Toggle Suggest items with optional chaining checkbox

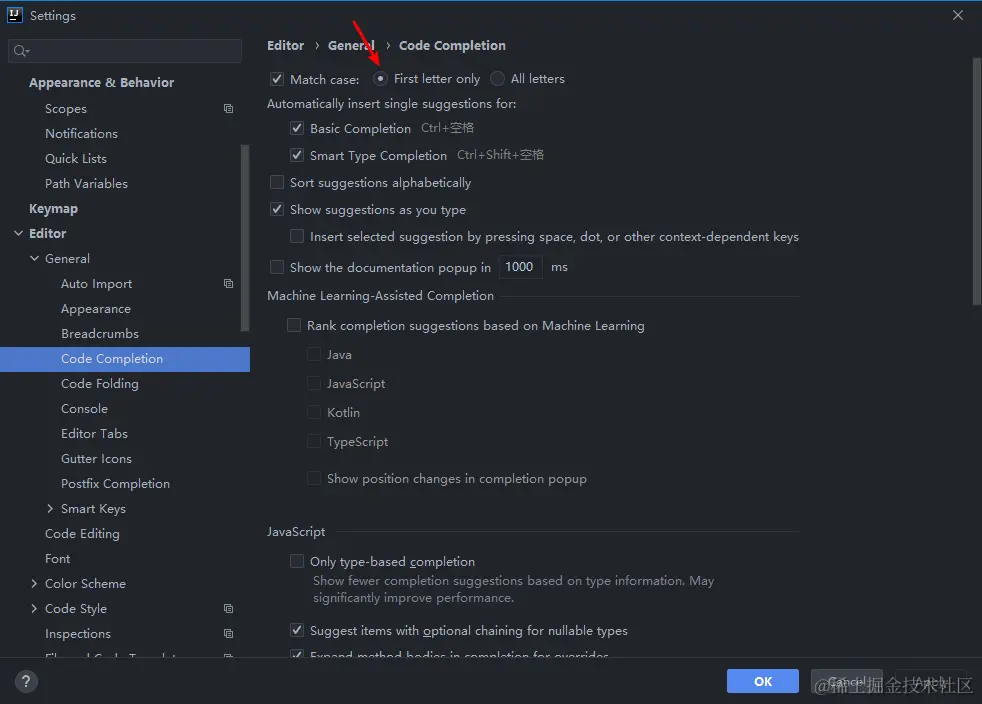297,630
